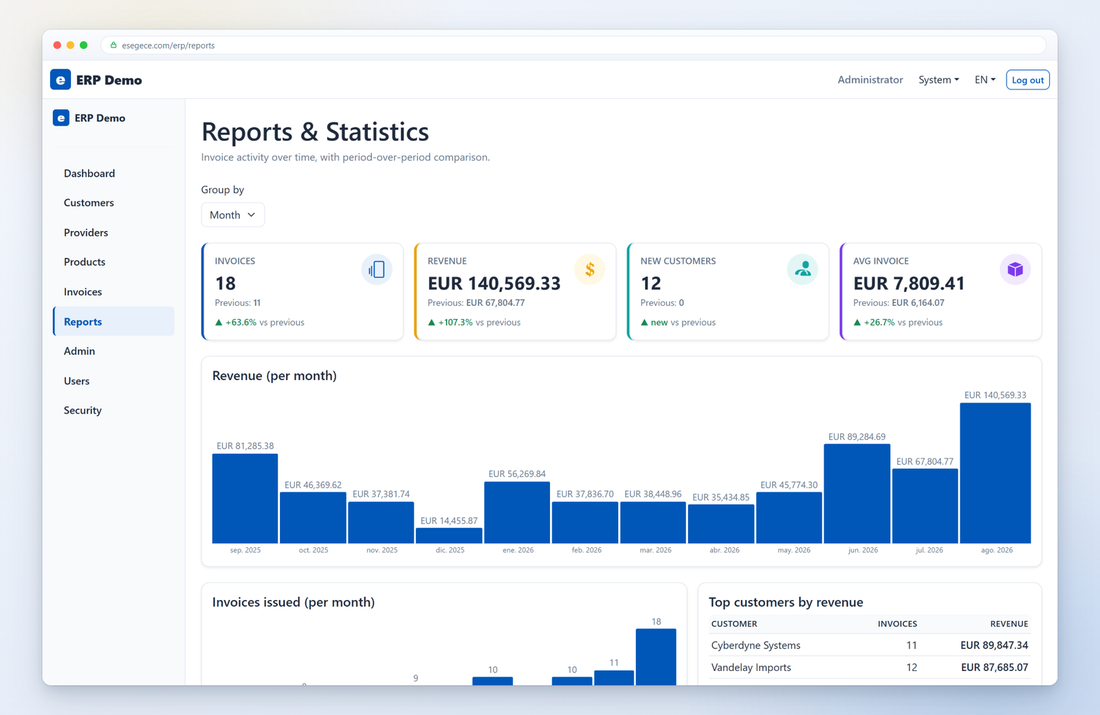Click the +26.7% vs previous indicator
The width and height of the screenshot is (1100, 715).
898,323
